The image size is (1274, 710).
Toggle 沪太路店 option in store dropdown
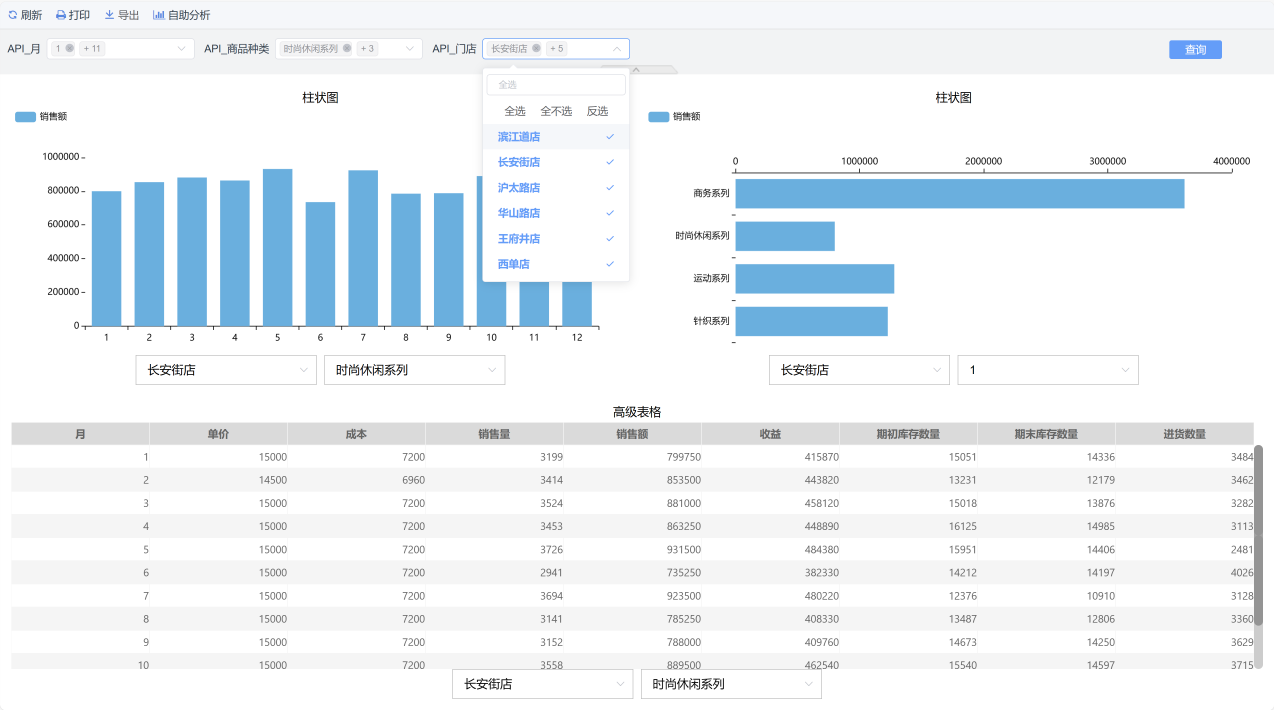click(x=556, y=188)
